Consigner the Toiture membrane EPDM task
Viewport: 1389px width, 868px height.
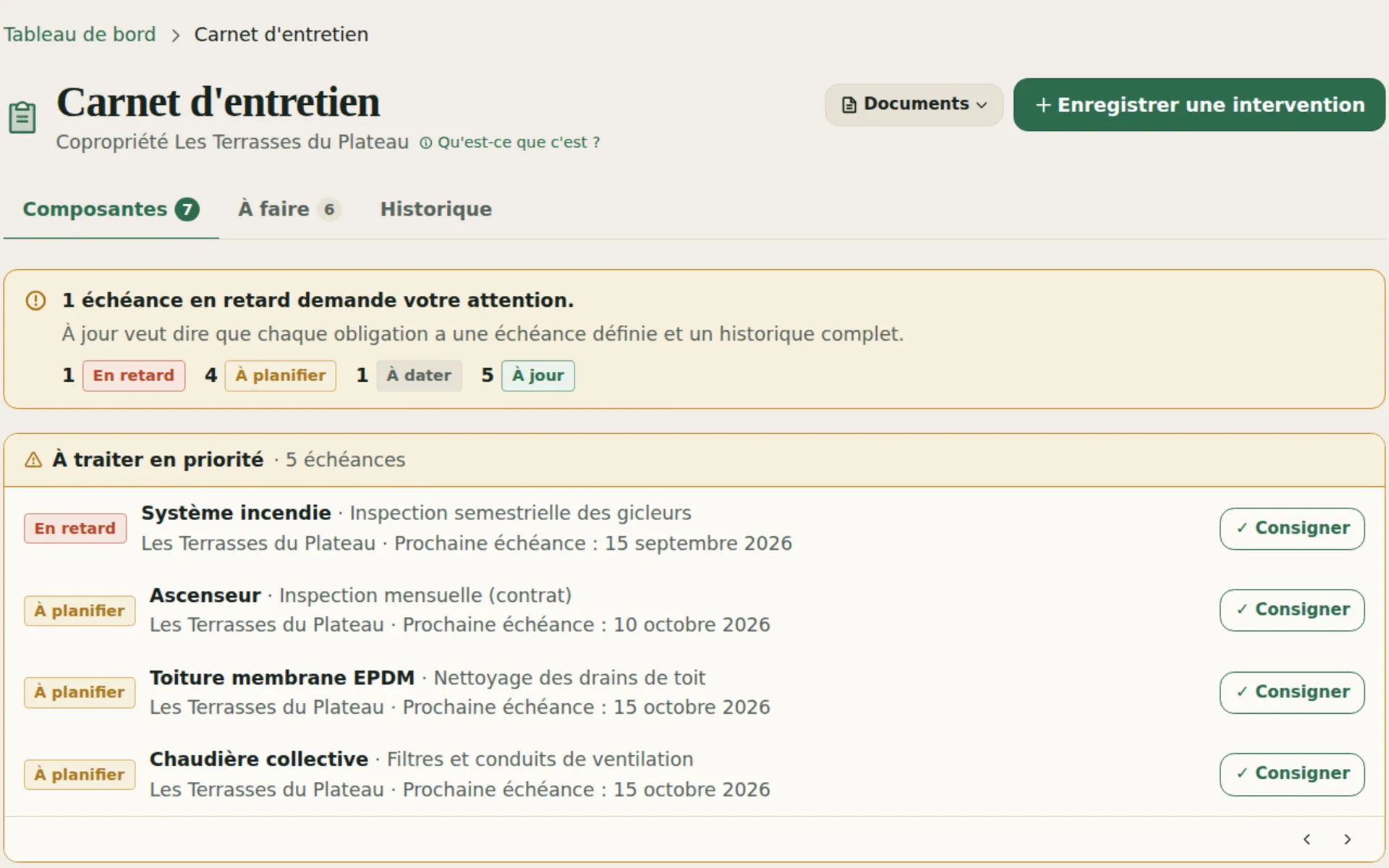[1292, 692]
